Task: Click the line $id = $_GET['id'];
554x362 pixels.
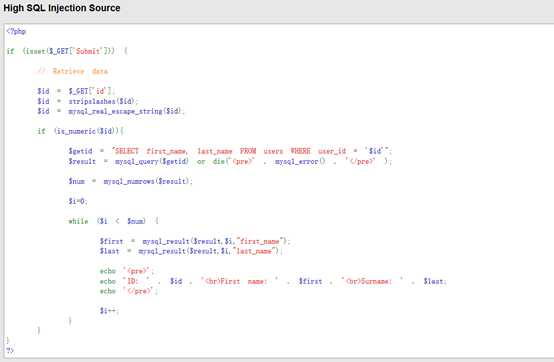Action: click(x=76, y=91)
